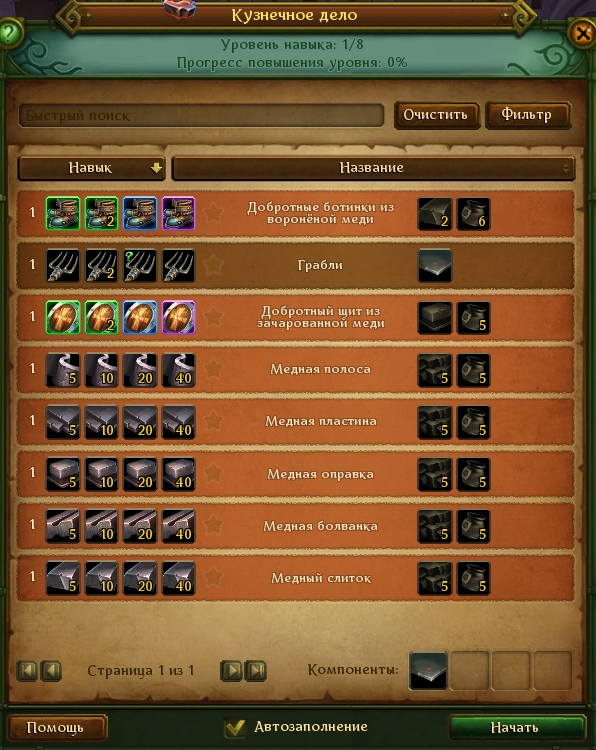This screenshot has height=750, width=596.
Task: Jump to the first page arrow
Action: 26,670
